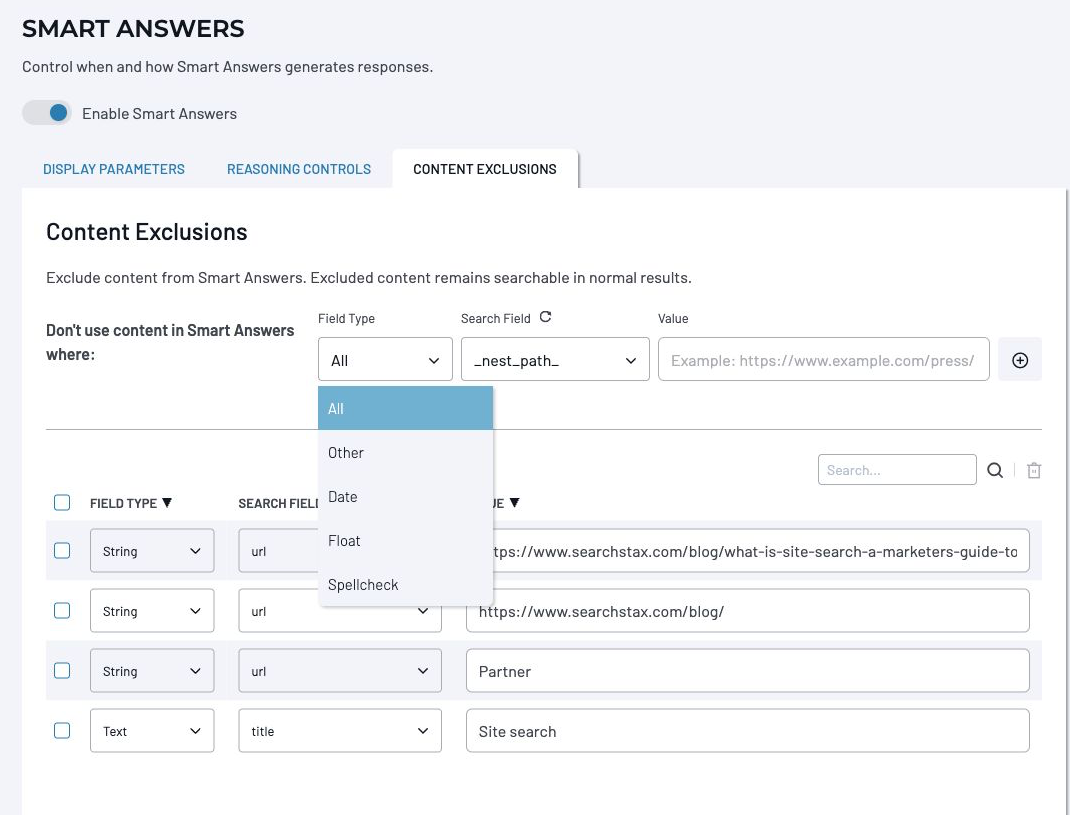This screenshot has width=1070, height=815.
Task: Tick the checkbox for the Site search row
Action: [62, 730]
